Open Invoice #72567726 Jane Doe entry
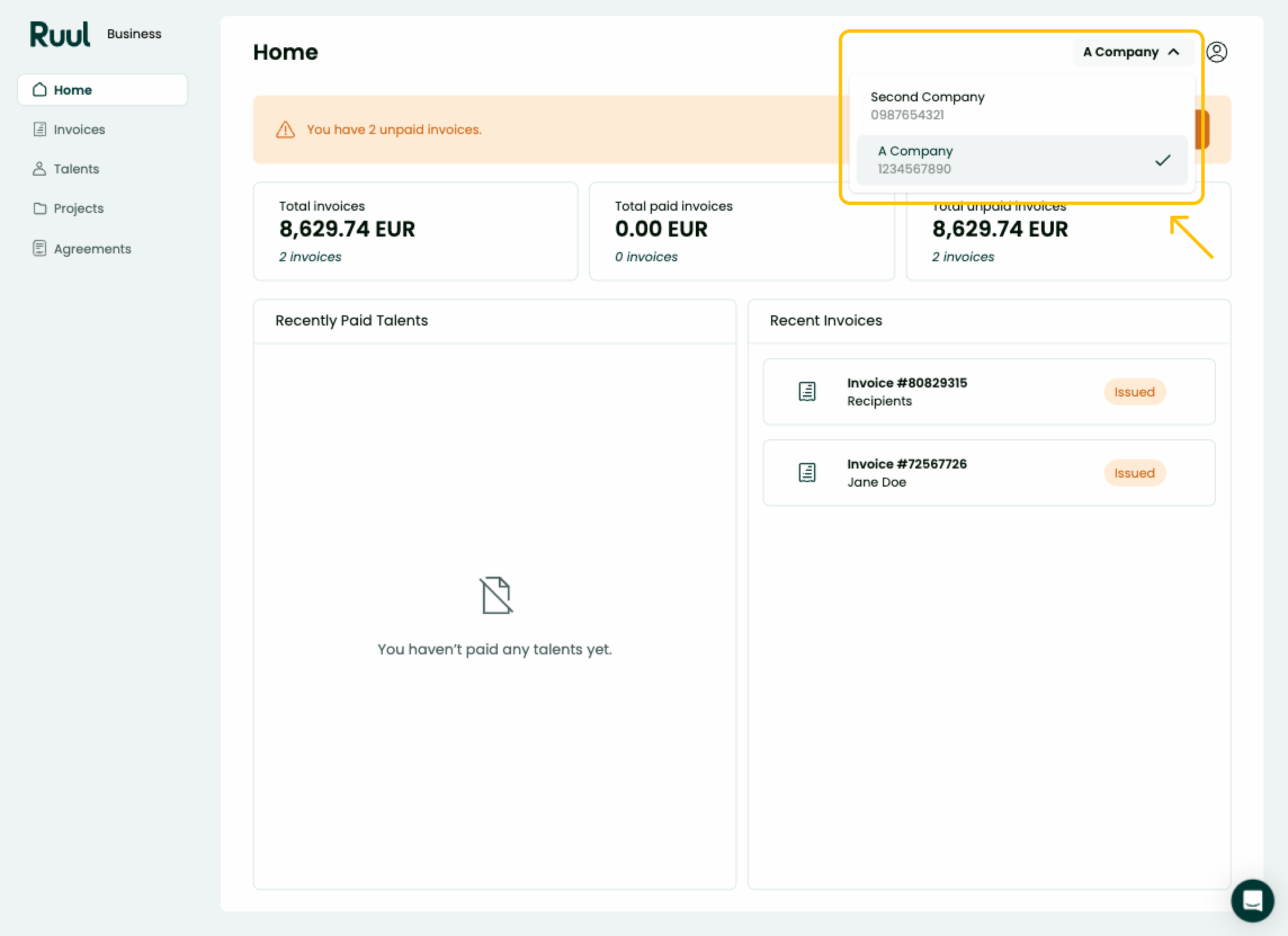The width and height of the screenshot is (1288, 936). (989, 473)
